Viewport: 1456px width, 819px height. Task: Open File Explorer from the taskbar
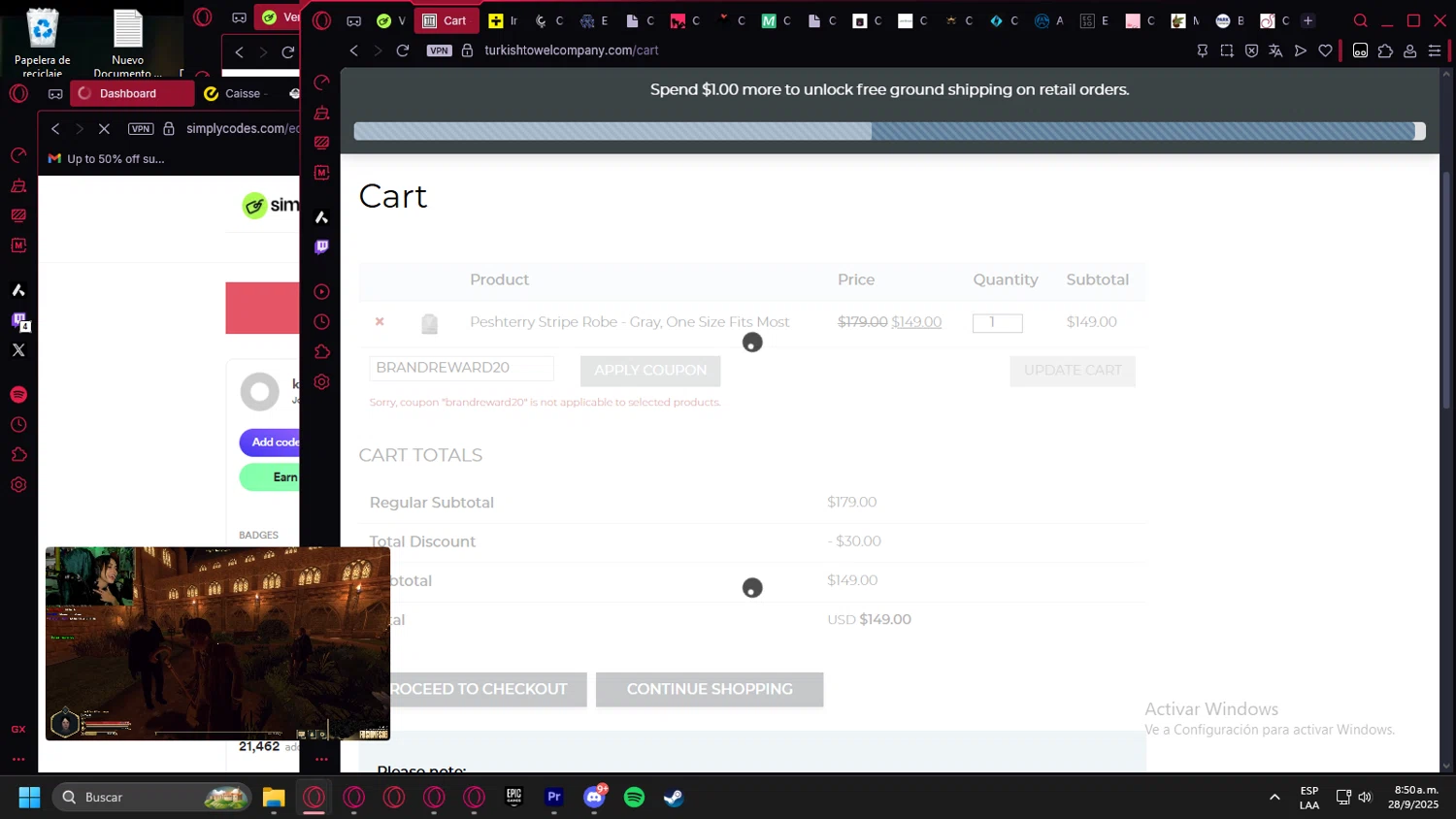(274, 798)
